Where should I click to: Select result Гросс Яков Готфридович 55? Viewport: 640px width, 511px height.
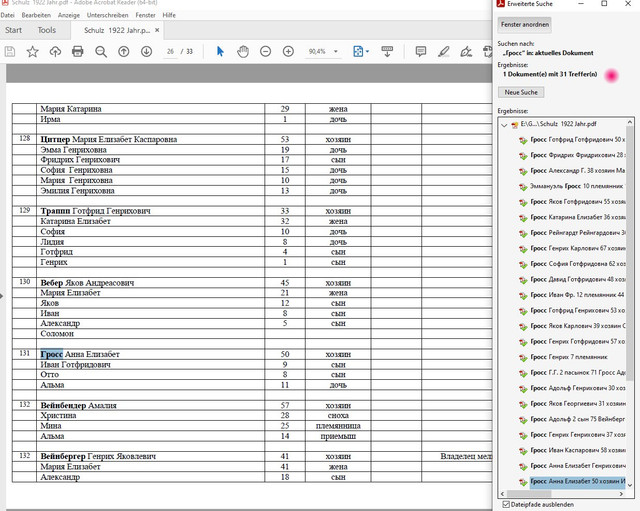tap(577, 202)
